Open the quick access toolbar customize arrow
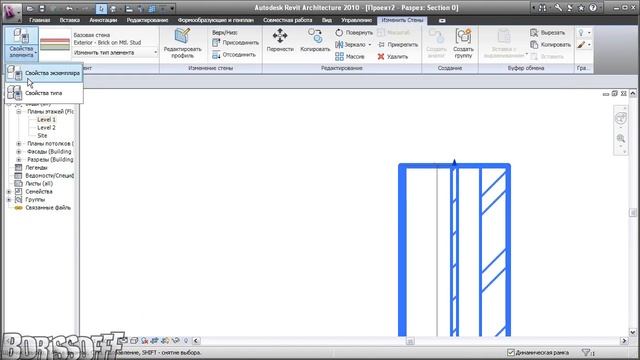 coord(172,8)
